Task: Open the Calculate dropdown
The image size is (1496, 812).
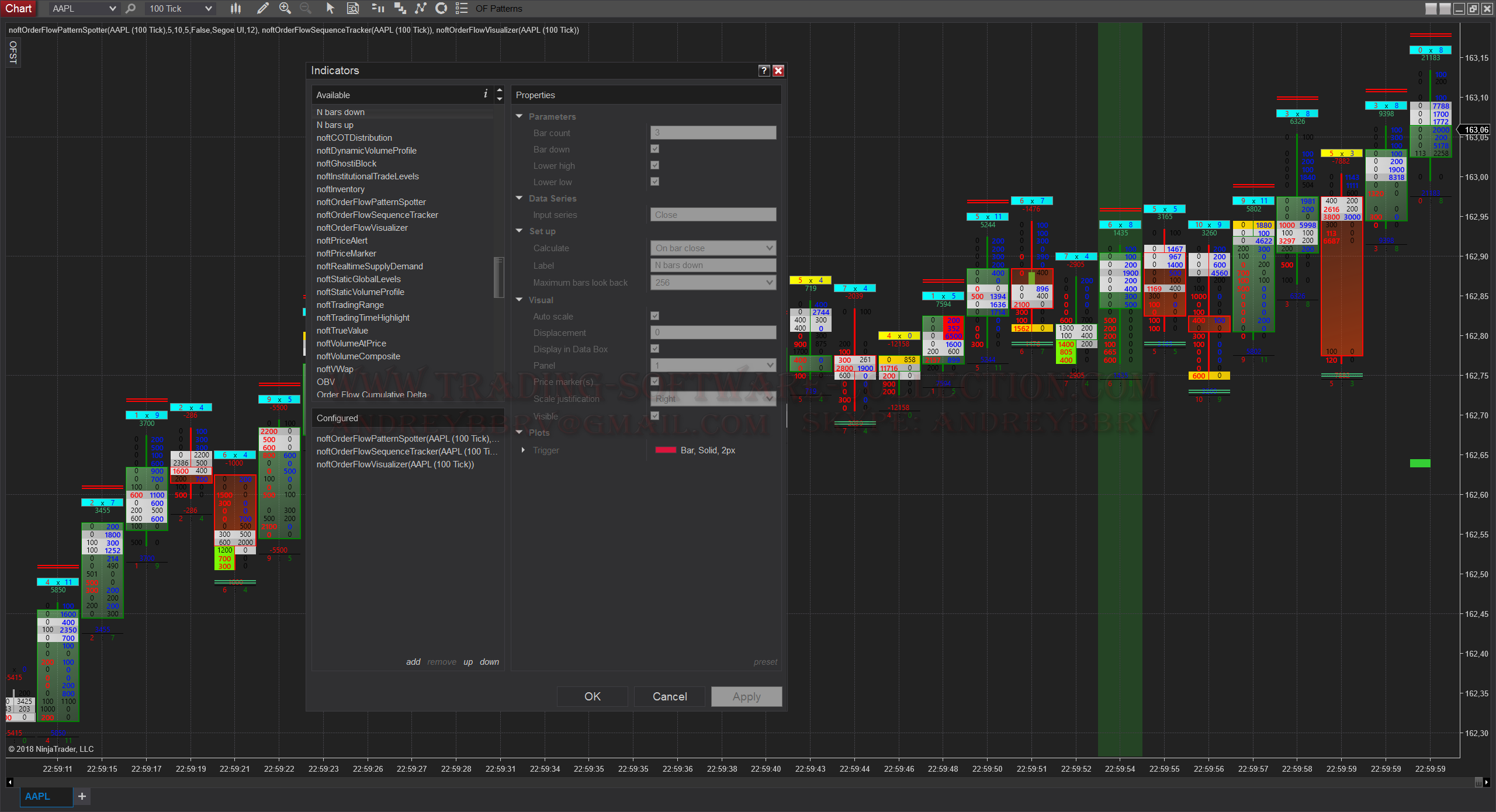Action: tap(713, 248)
